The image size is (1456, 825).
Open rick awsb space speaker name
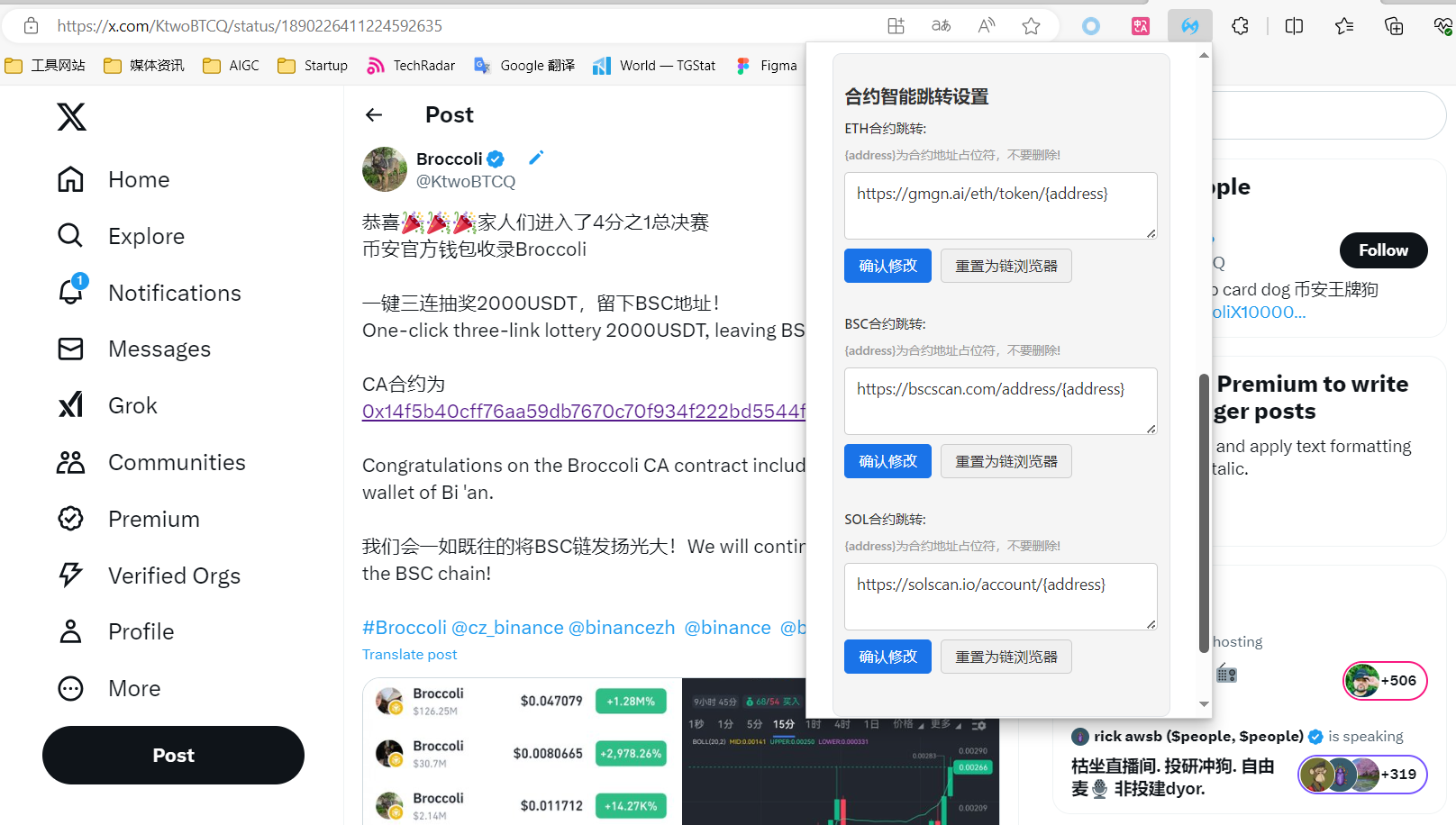pyautogui.click(x=1198, y=736)
